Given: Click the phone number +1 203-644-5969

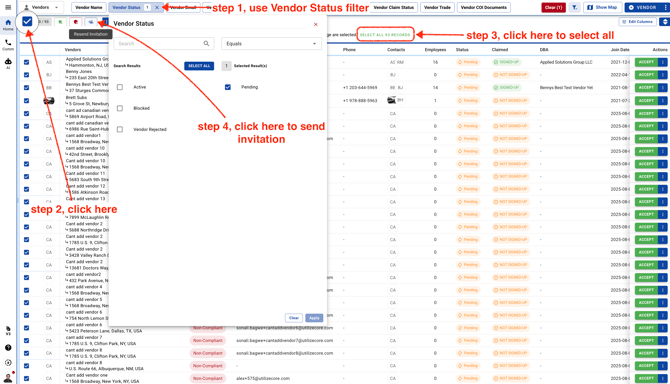Looking at the screenshot, I should click(x=360, y=88).
